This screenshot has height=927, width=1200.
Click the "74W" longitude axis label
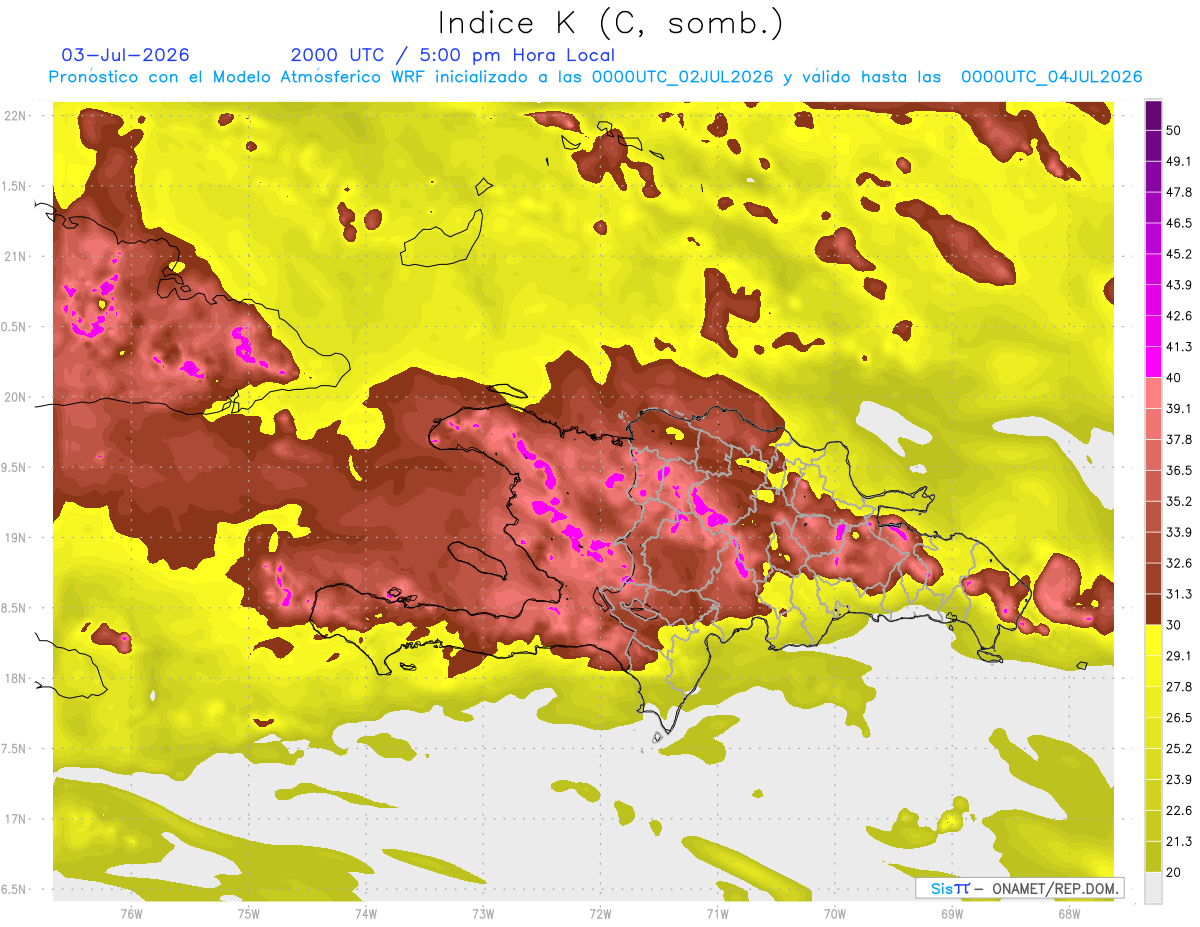pyautogui.click(x=365, y=913)
